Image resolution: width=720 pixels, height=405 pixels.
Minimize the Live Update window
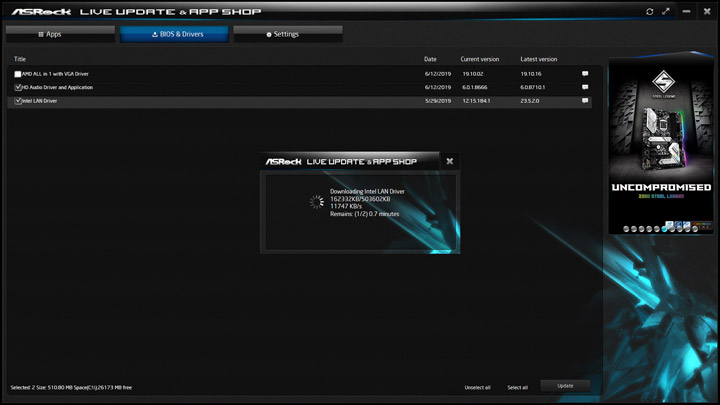pyautogui.click(x=686, y=11)
